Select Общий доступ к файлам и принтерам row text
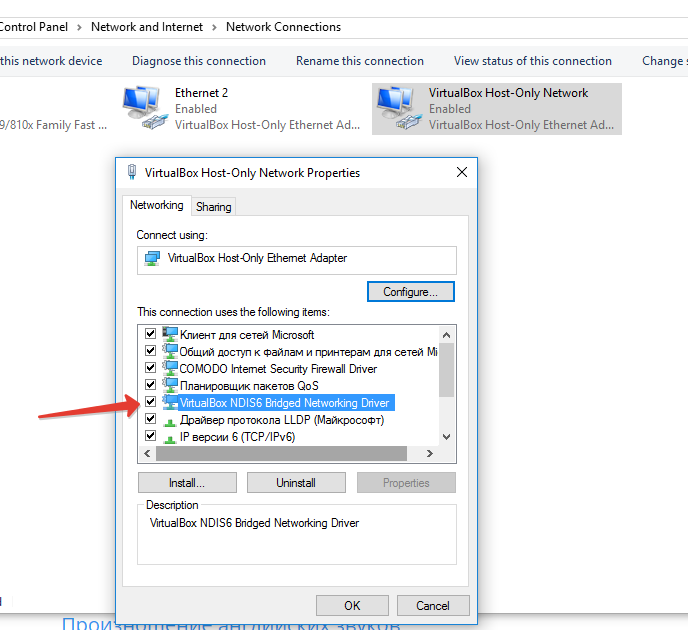Screen dimensions: 688x630 pos(308,352)
